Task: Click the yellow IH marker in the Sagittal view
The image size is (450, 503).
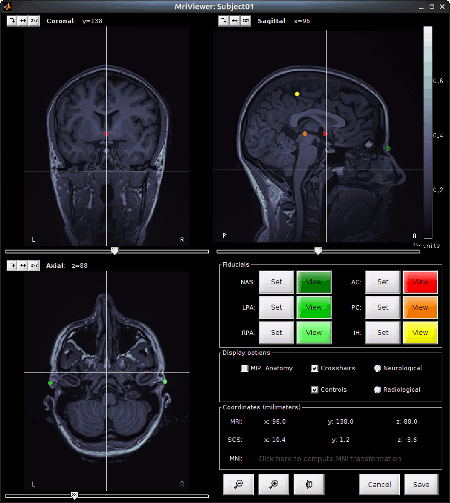Action: (x=297, y=94)
